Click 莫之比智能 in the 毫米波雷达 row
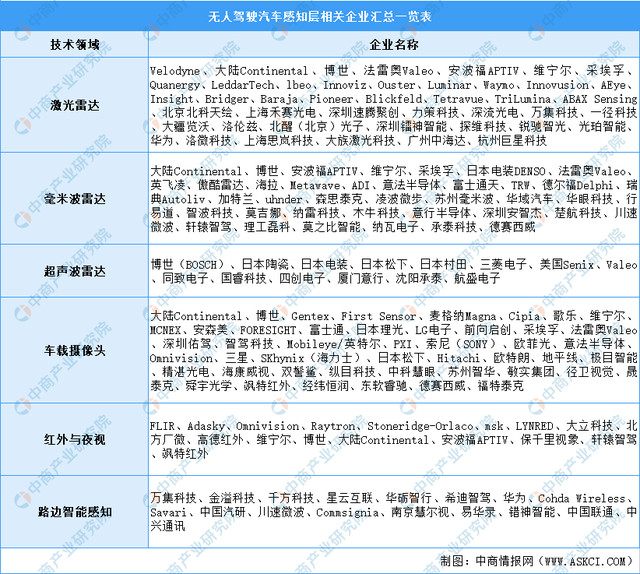Viewport: 640px width, 574px height. (331, 227)
